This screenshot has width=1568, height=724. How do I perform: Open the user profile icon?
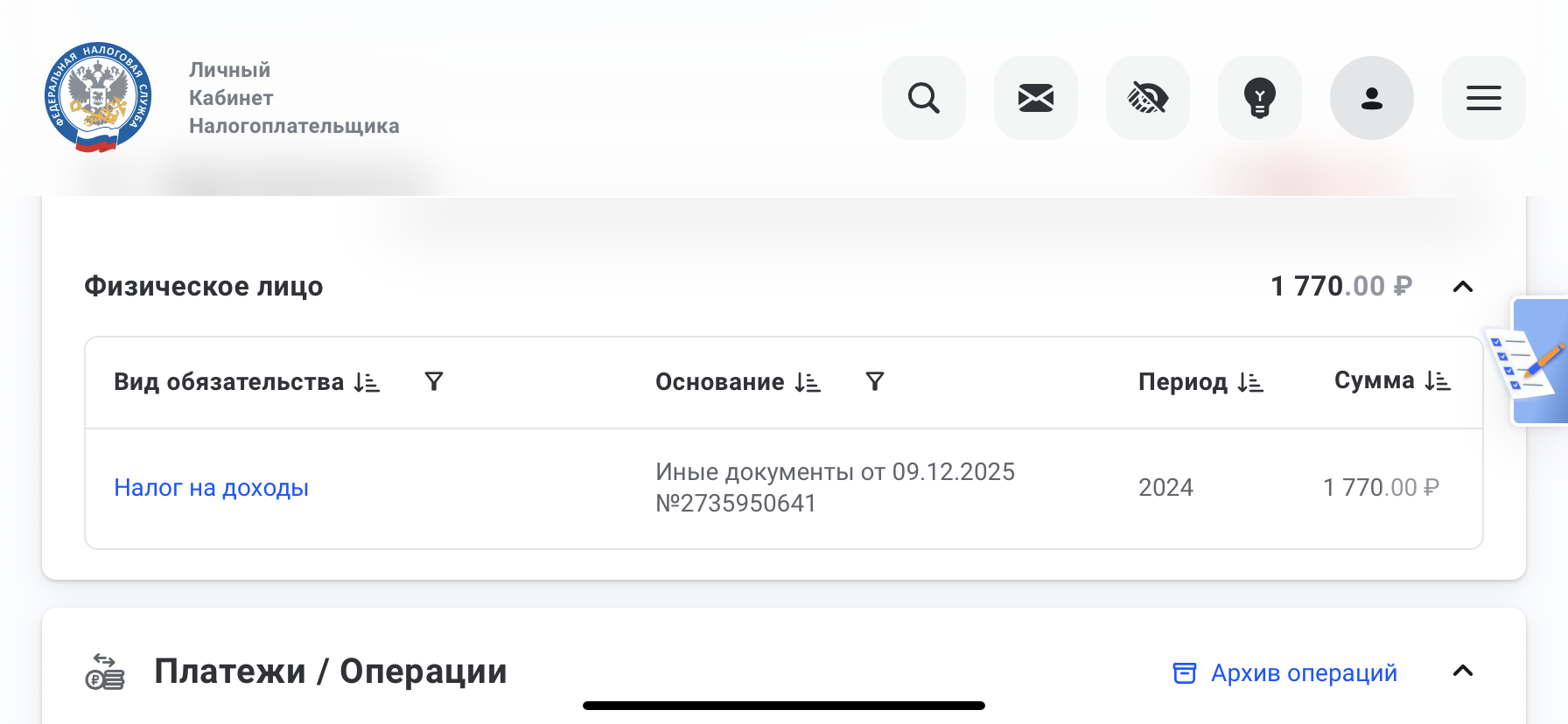pyautogui.click(x=1371, y=98)
